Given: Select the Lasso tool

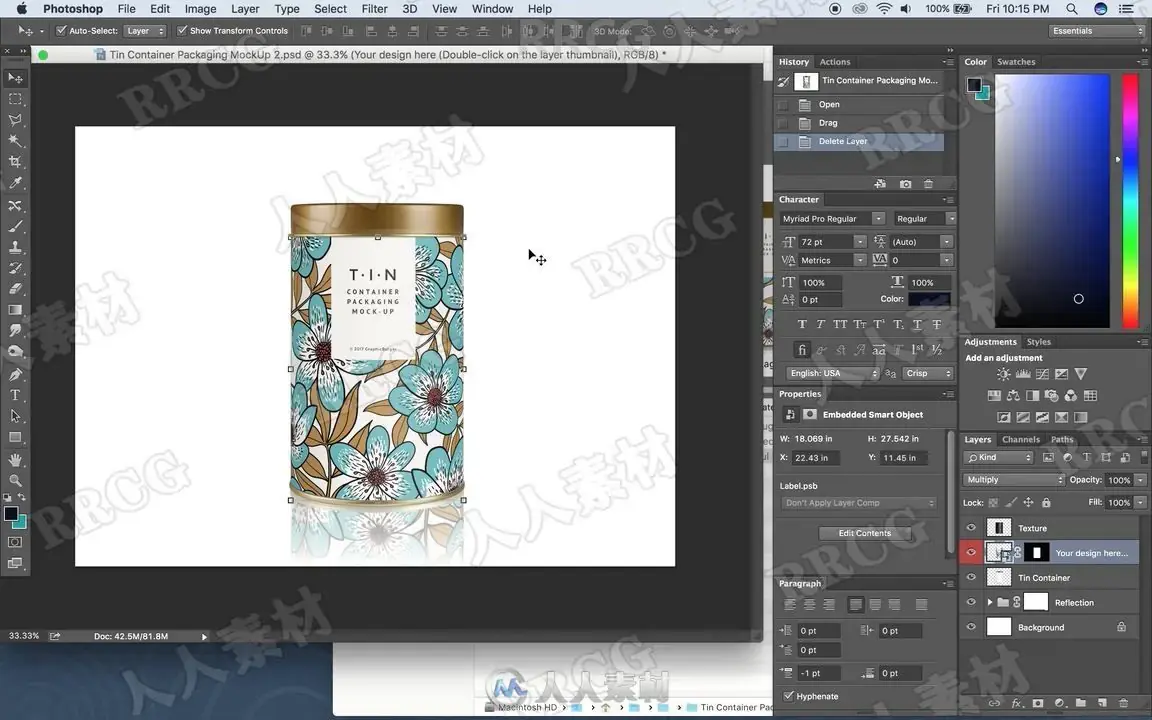Looking at the screenshot, I should click(15, 120).
